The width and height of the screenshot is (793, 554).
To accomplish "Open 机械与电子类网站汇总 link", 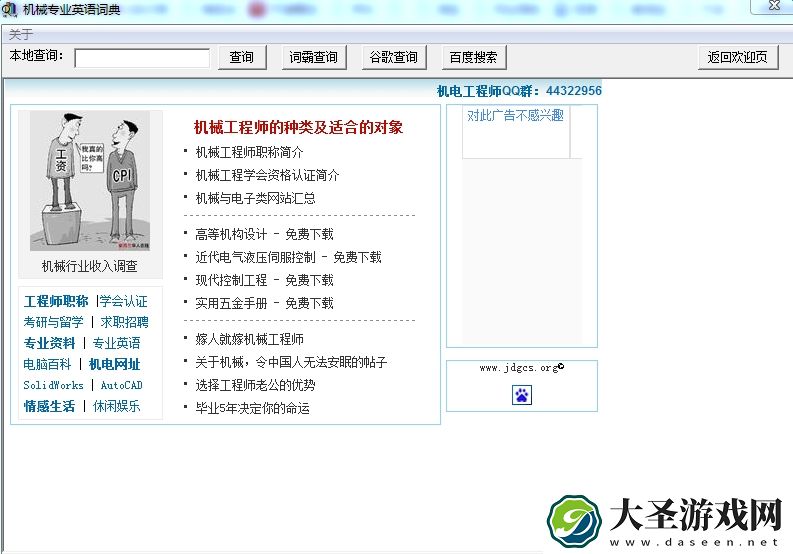I will pos(255,198).
